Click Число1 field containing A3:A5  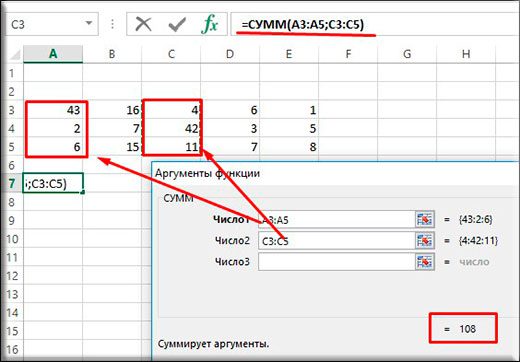coord(336,220)
